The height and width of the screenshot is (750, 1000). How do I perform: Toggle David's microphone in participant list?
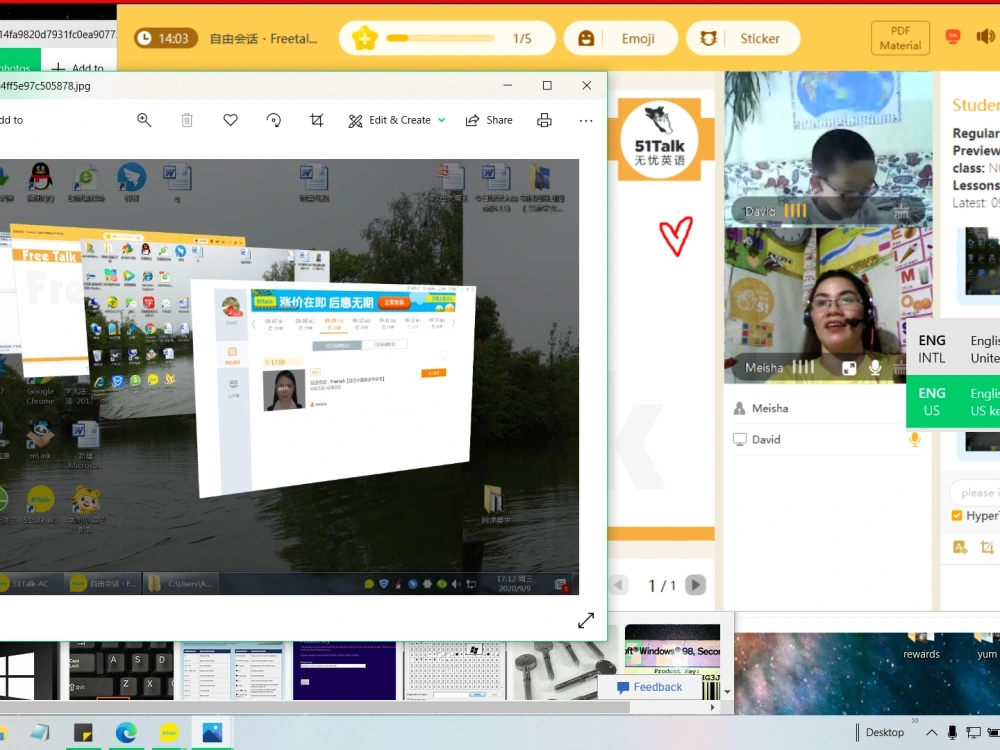pyautogui.click(x=915, y=439)
